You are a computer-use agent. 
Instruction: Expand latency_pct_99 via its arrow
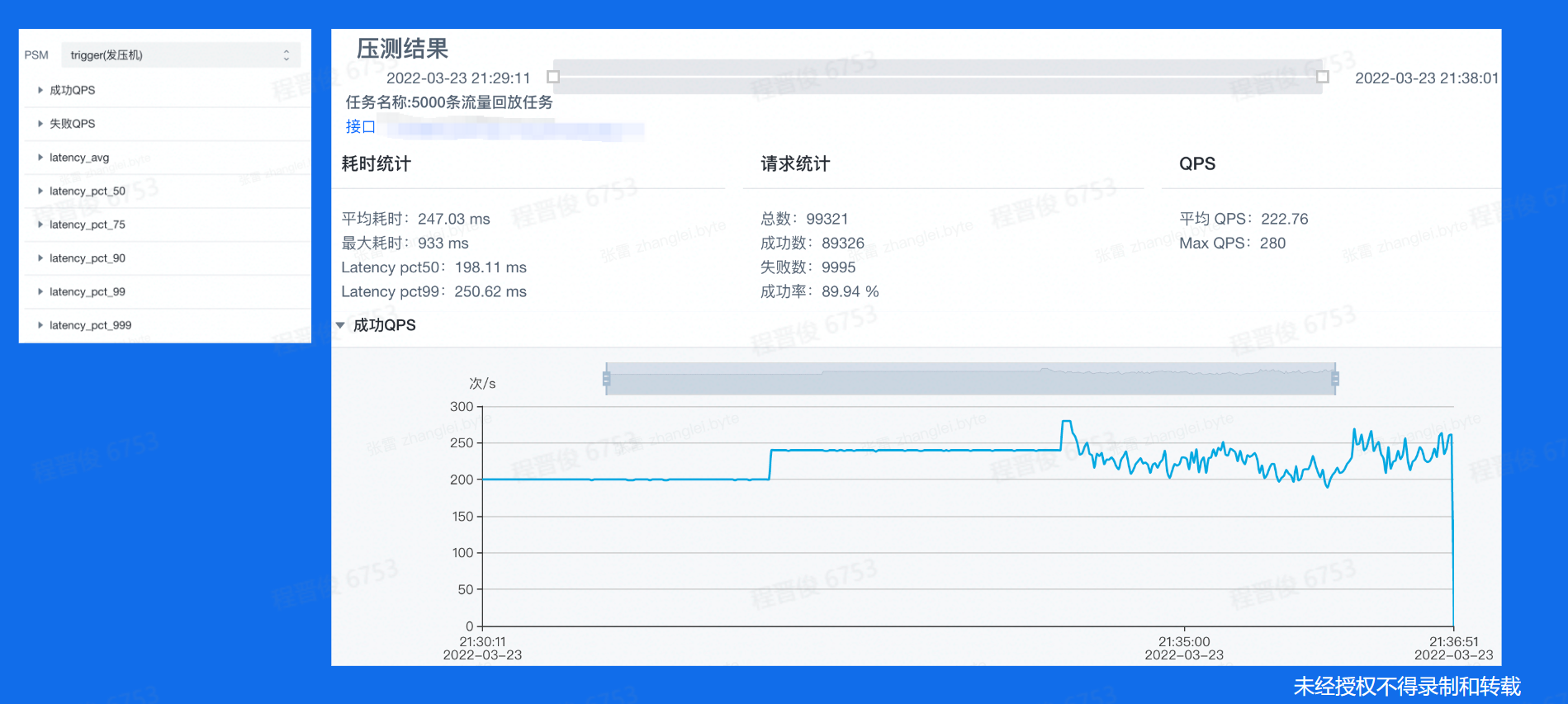point(40,291)
